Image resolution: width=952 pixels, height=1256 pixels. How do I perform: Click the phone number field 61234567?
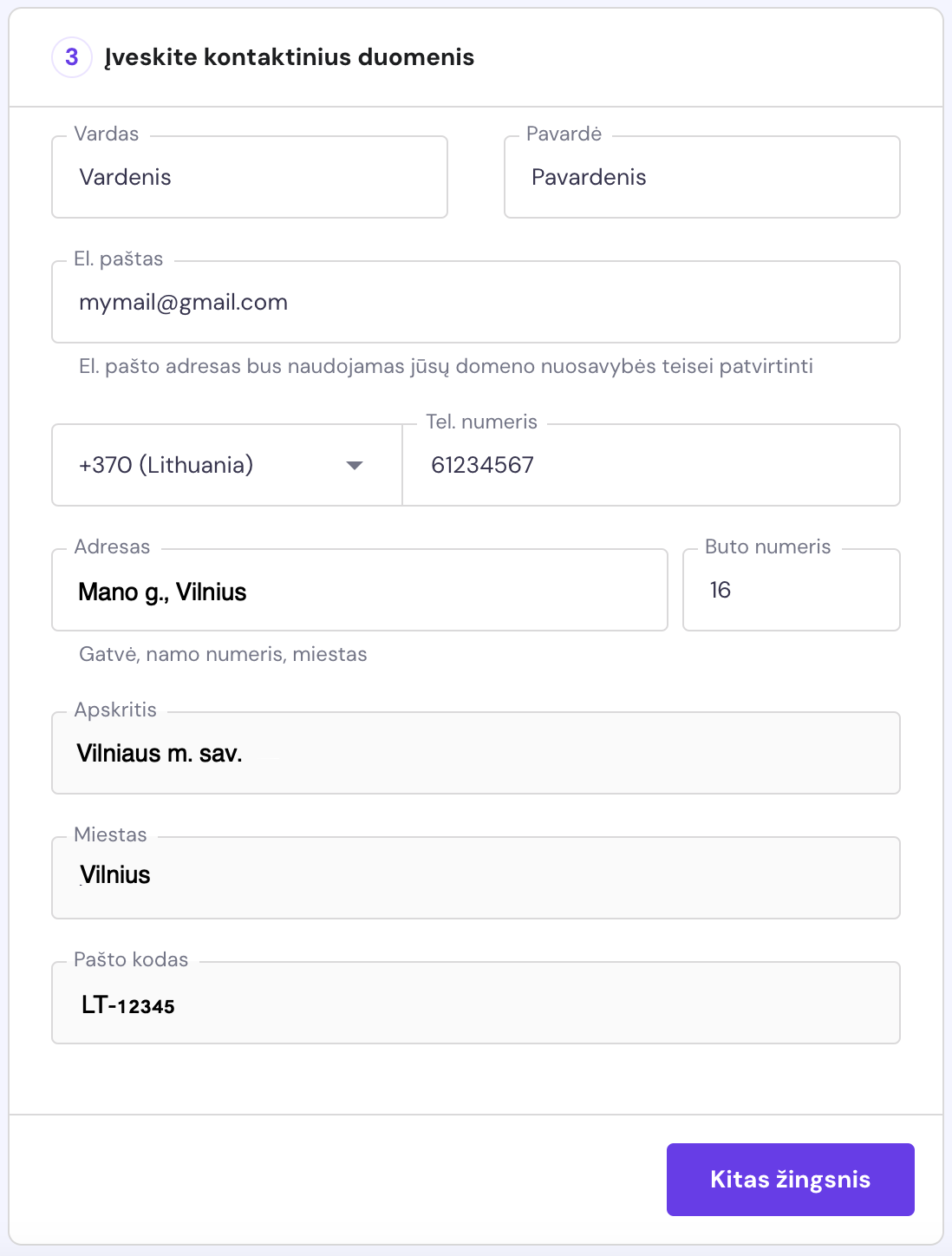[x=650, y=466]
